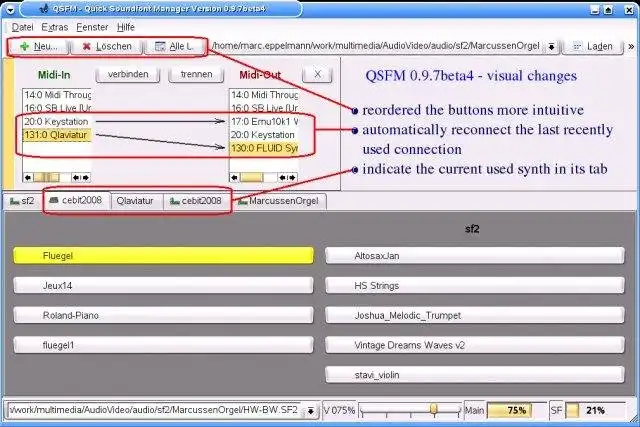The image size is (640, 427).
Task: Open the Datei menu
Action: tap(22, 27)
